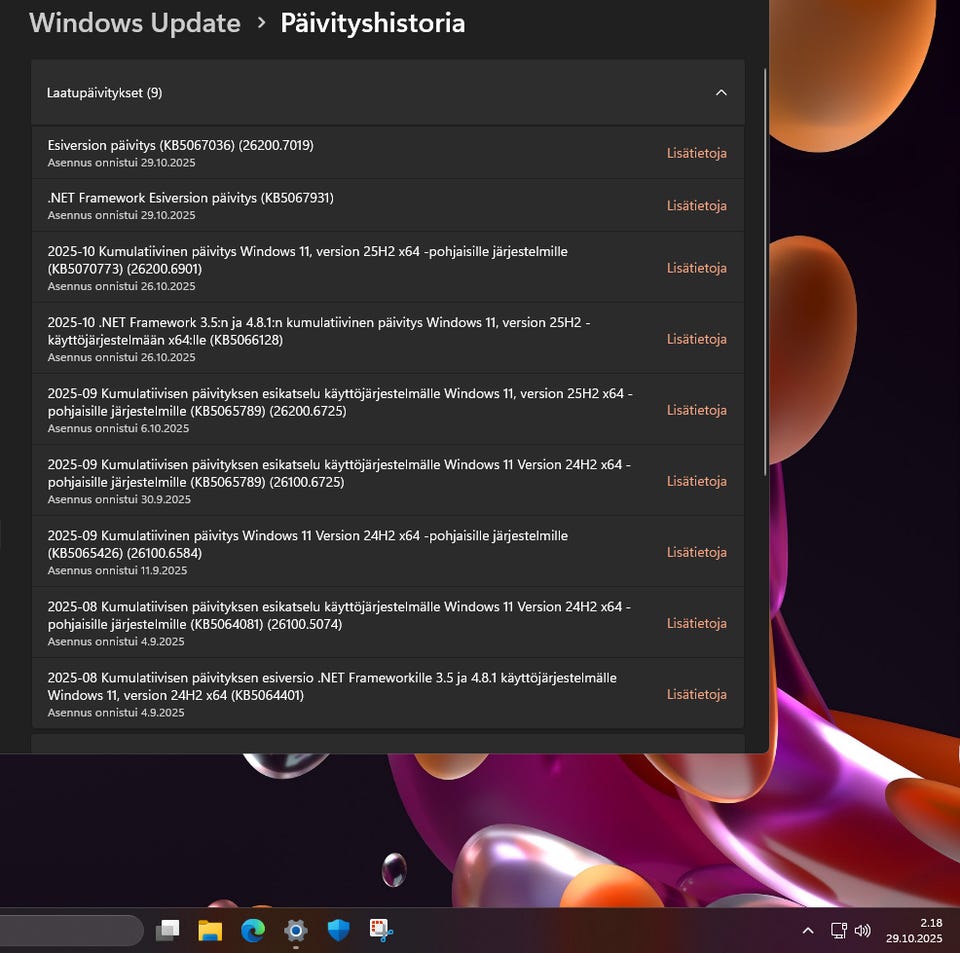Select the Päivityshistoria page title
The height and width of the screenshot is (953, 960).
pos(372,23)
